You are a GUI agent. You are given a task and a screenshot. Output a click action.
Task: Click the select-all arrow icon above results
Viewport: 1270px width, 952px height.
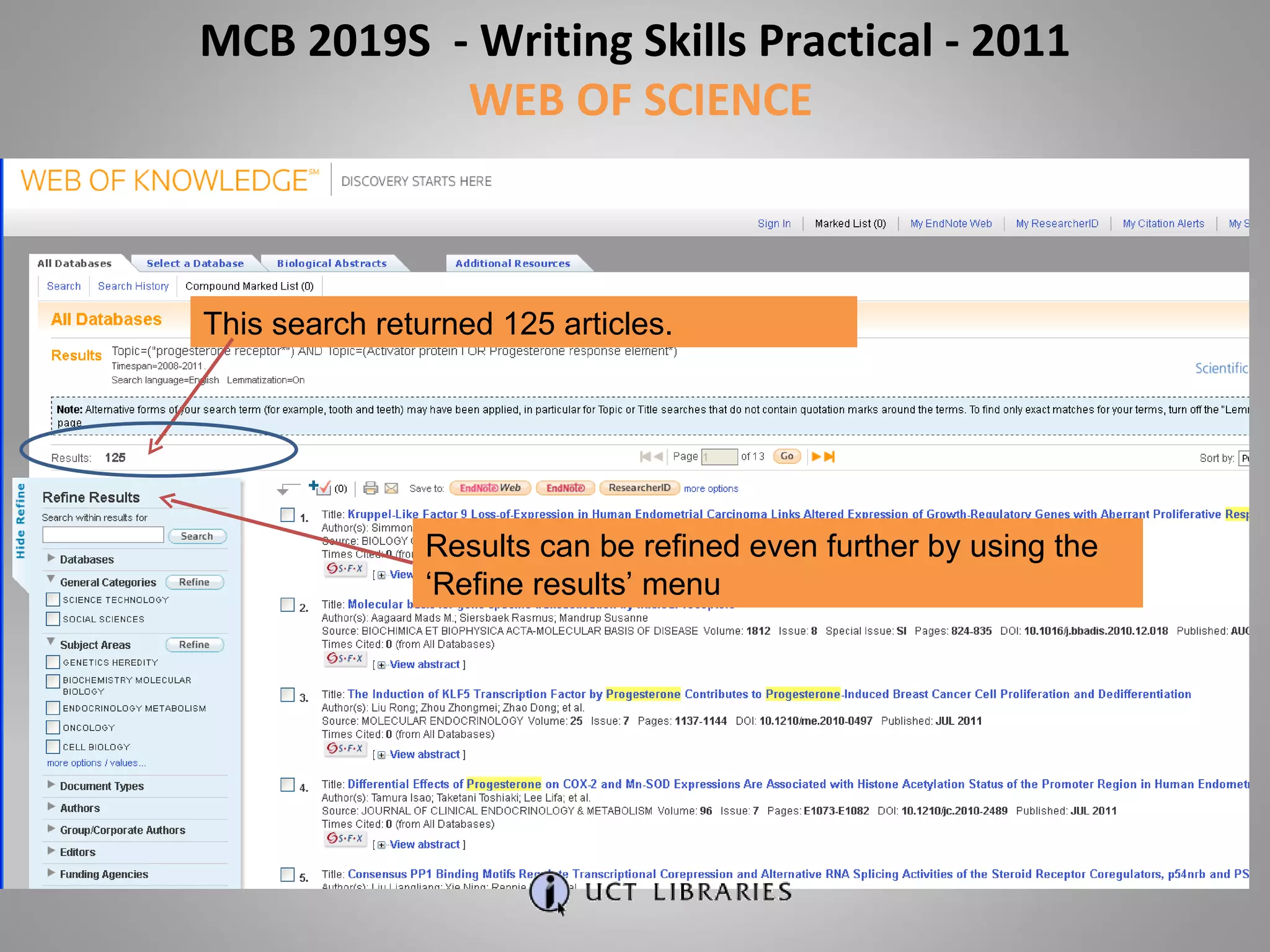[288, 489]
